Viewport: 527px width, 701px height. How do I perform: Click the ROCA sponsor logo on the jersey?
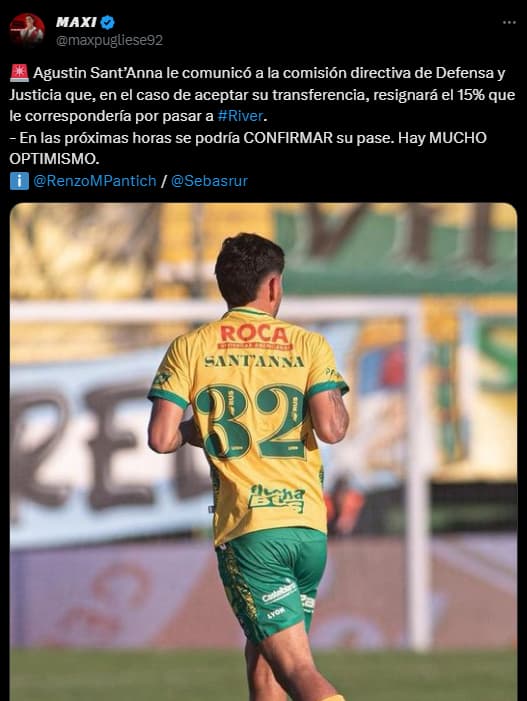255,336
